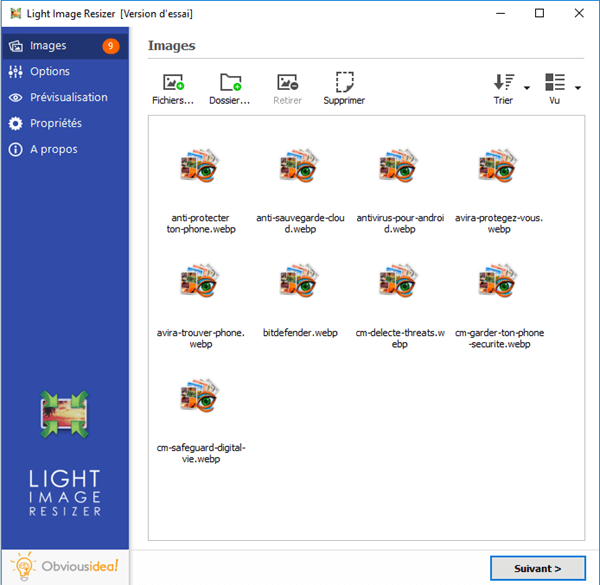The height and width of the screenshot is (585, 600).
Task: Click the Vu view mode icon
Action: (x=555, y=82)
